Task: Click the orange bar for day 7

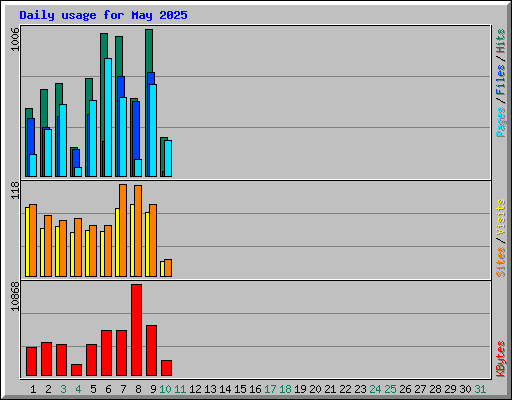Action: [123, 230]
